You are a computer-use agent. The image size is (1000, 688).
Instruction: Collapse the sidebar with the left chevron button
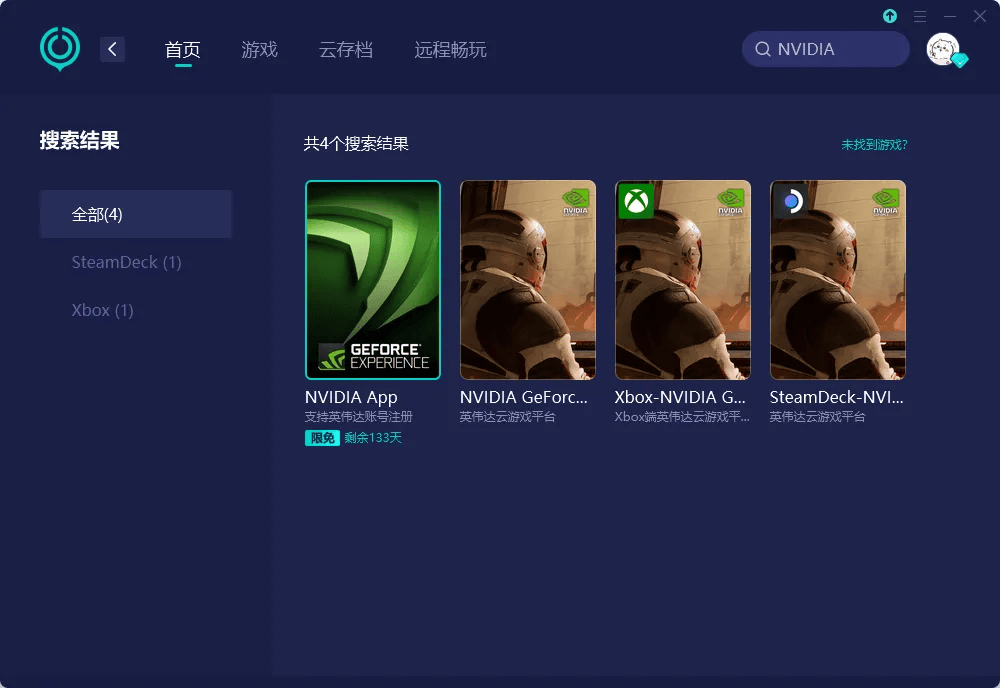(112, 48)
